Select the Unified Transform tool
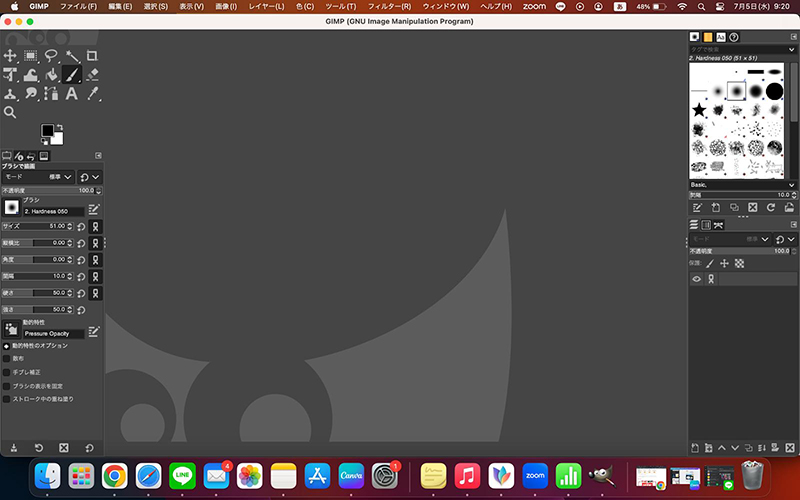Screen dimensions: 800x500 tap(10, 74)
